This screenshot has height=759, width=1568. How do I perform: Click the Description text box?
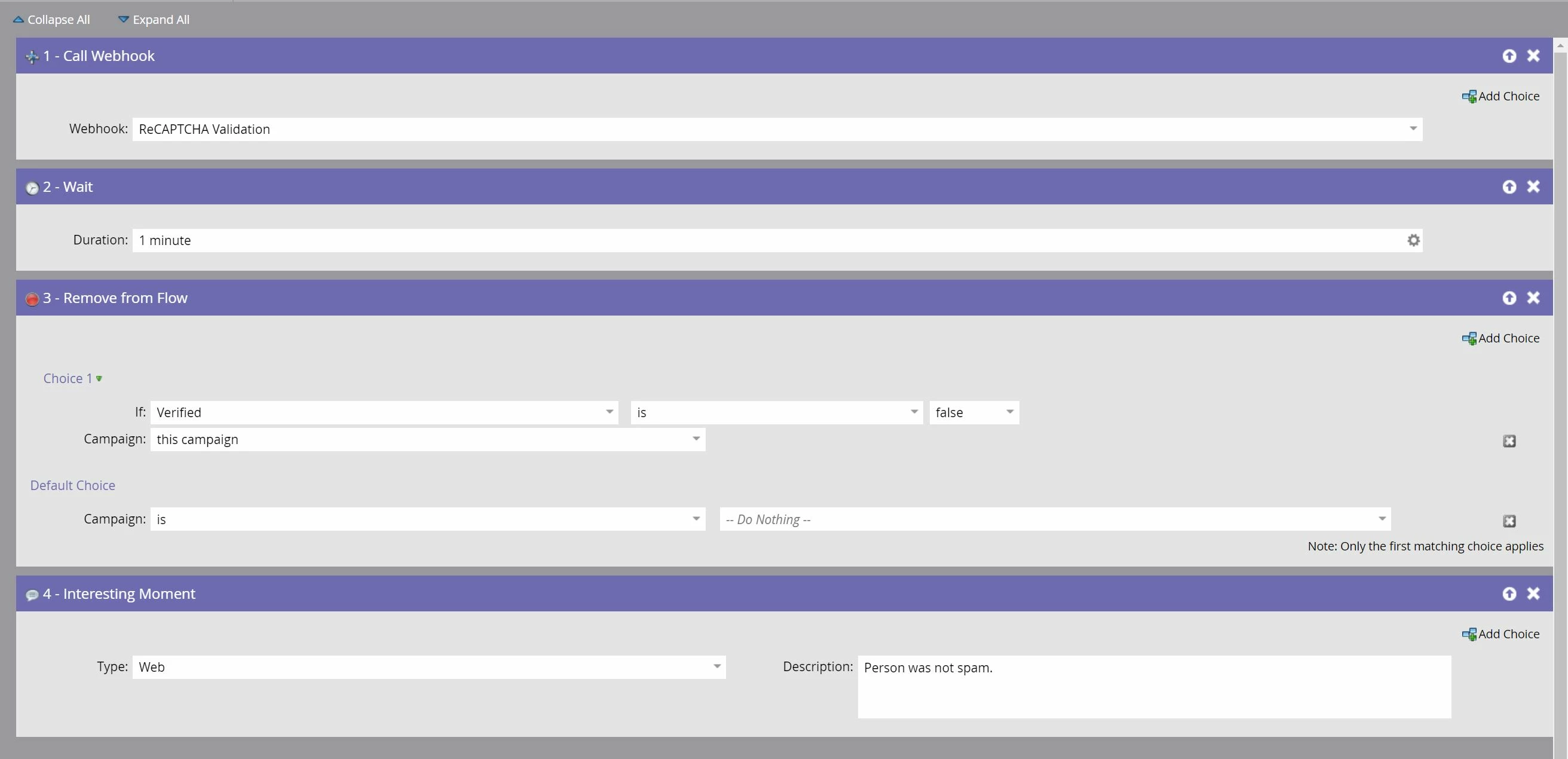[1153, 687]
